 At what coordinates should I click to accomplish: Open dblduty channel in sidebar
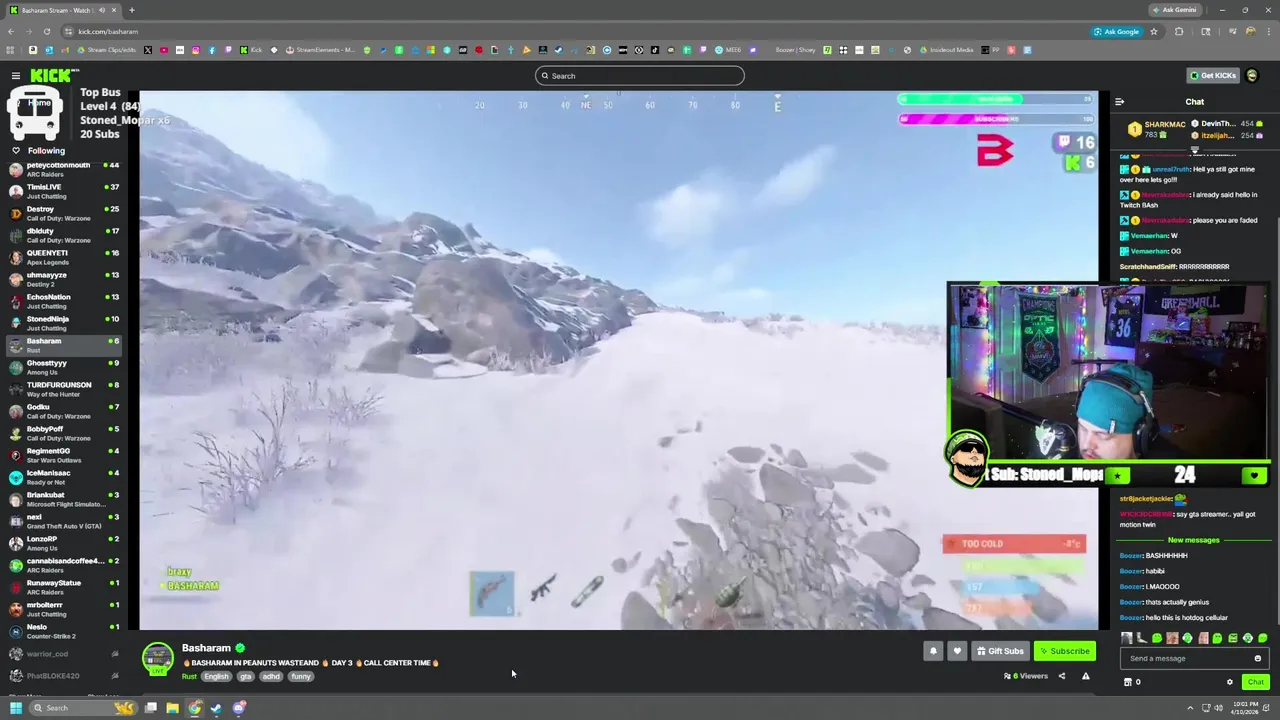pyautogui.click(x=63, y=235)
